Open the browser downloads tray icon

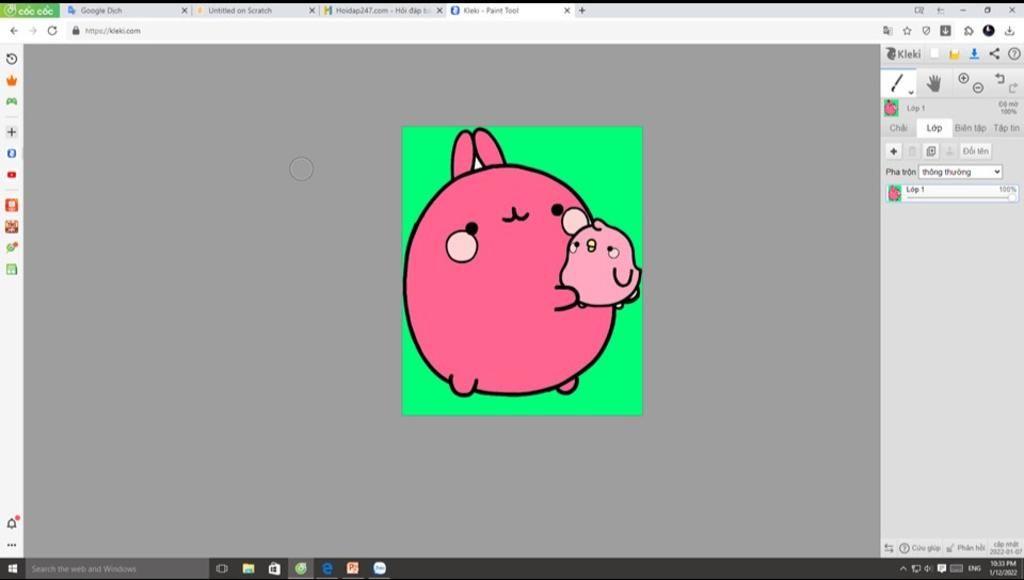1010,31
